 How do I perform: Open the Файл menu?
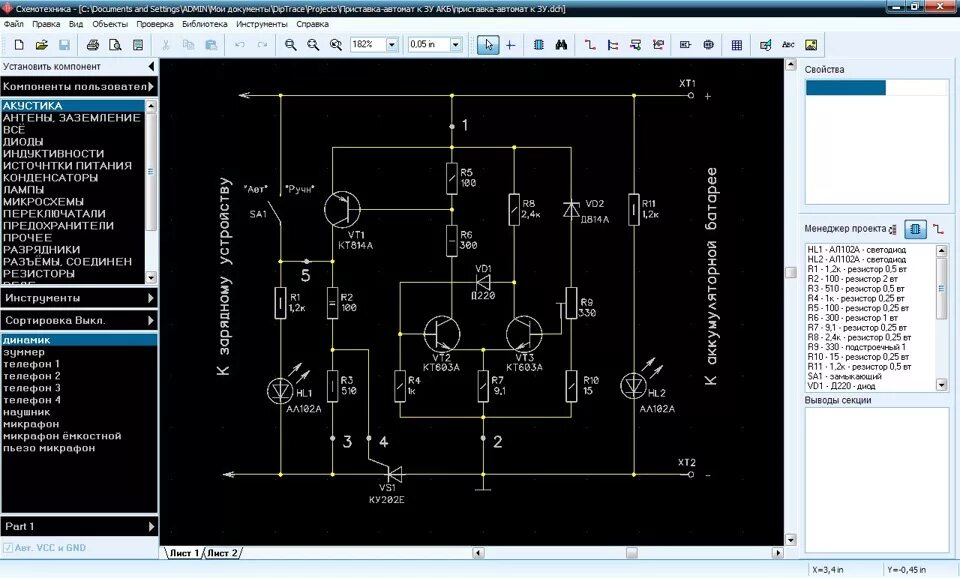coord(13,24)
